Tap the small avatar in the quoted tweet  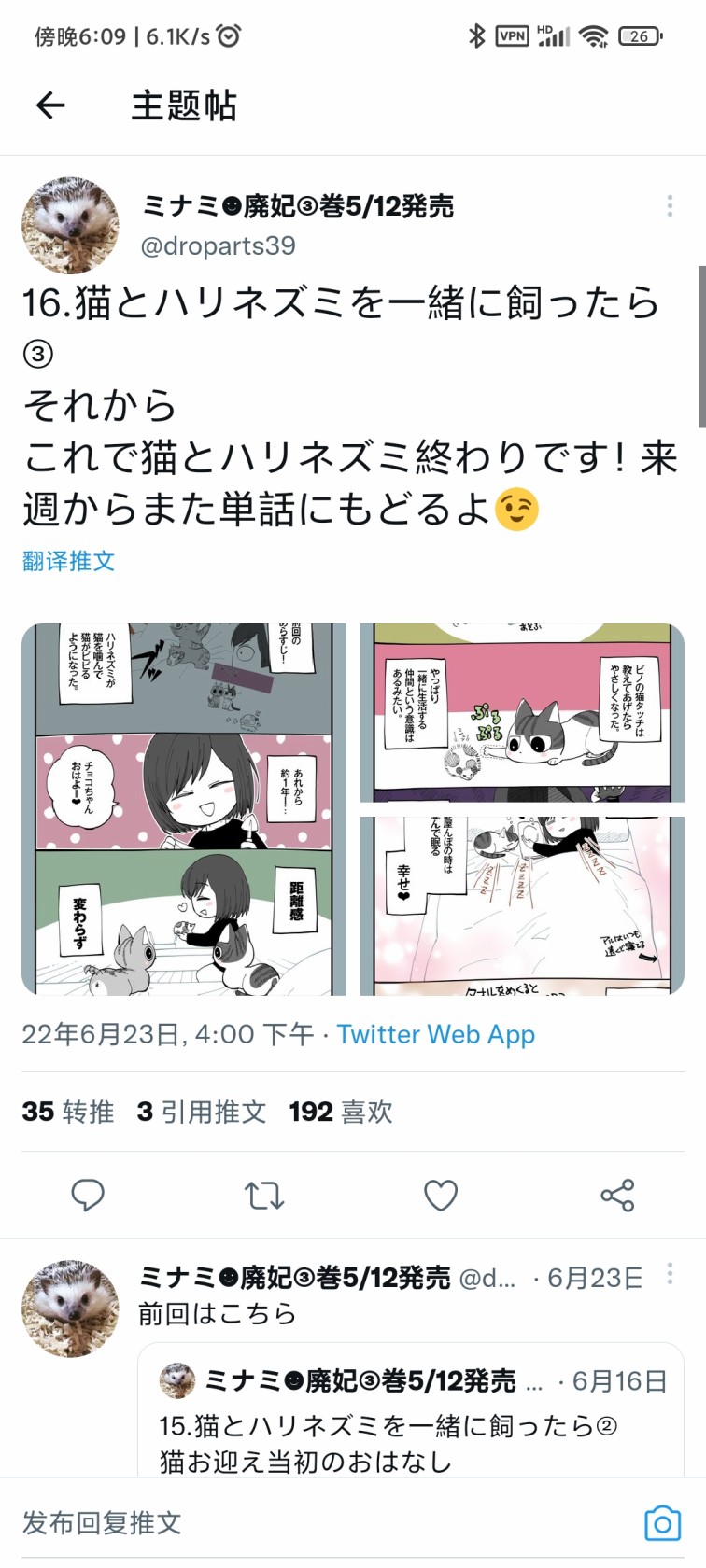coord(177,1380)
